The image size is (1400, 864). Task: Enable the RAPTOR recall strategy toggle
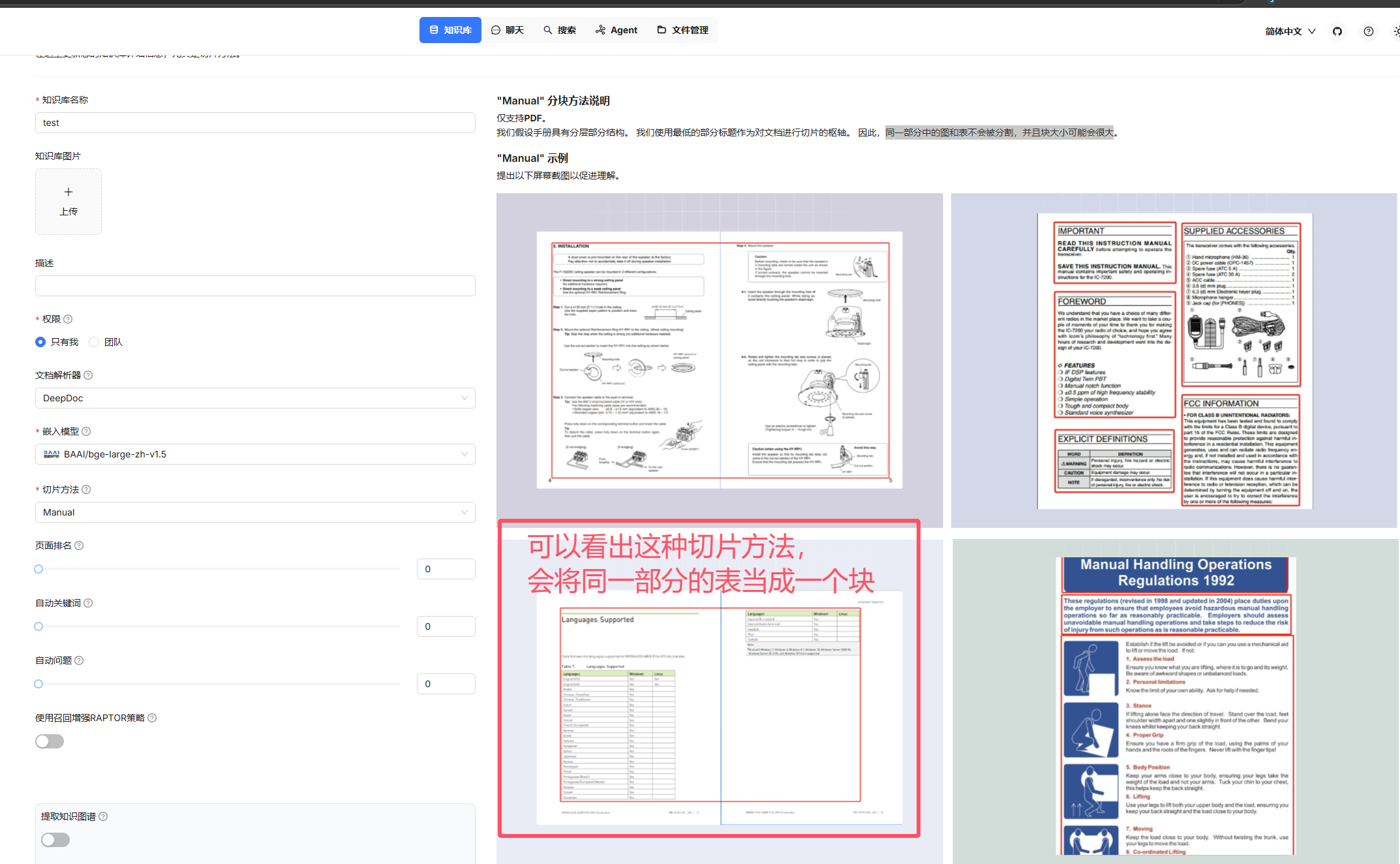50,741
